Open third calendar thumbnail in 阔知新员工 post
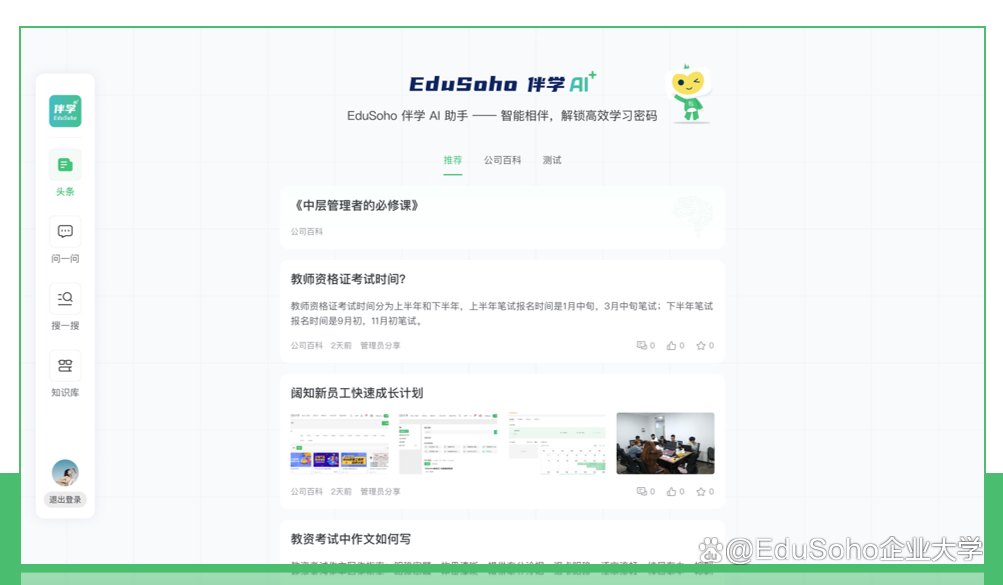Screen dimensions: 1003x585 557,443
